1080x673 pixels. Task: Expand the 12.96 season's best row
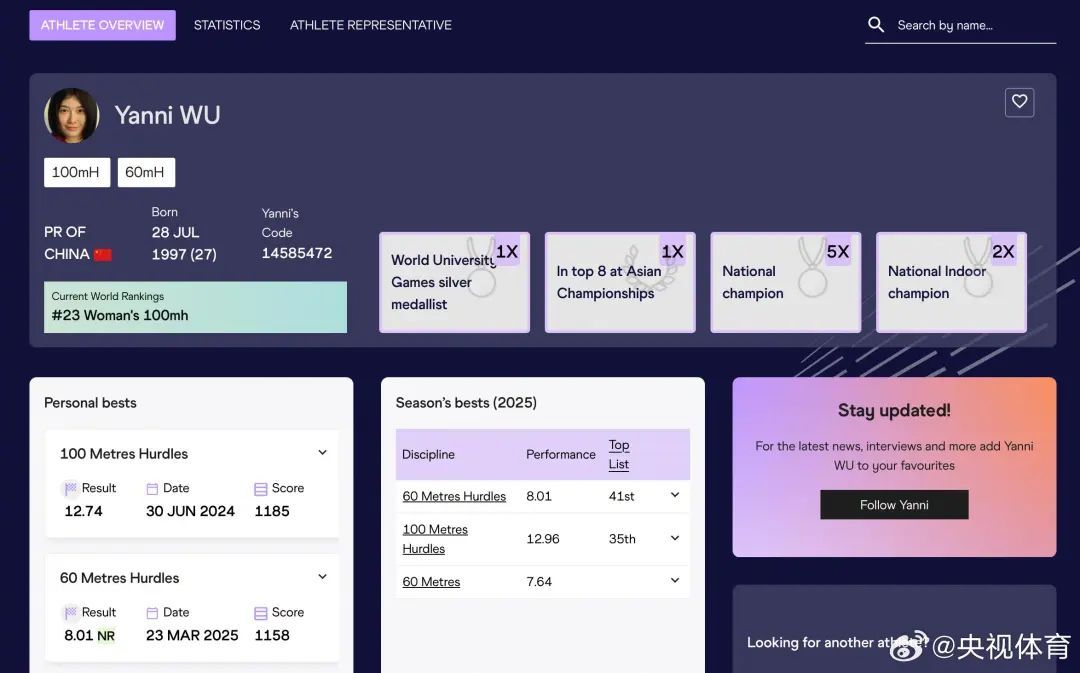(674, 539)
